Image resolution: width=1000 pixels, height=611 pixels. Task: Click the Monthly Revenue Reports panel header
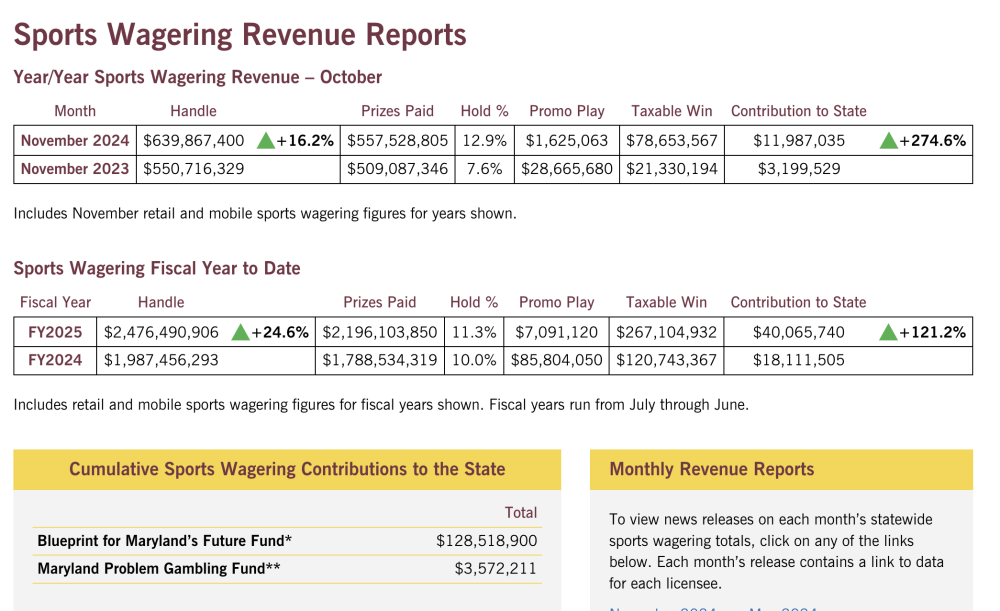coord(781,469)
